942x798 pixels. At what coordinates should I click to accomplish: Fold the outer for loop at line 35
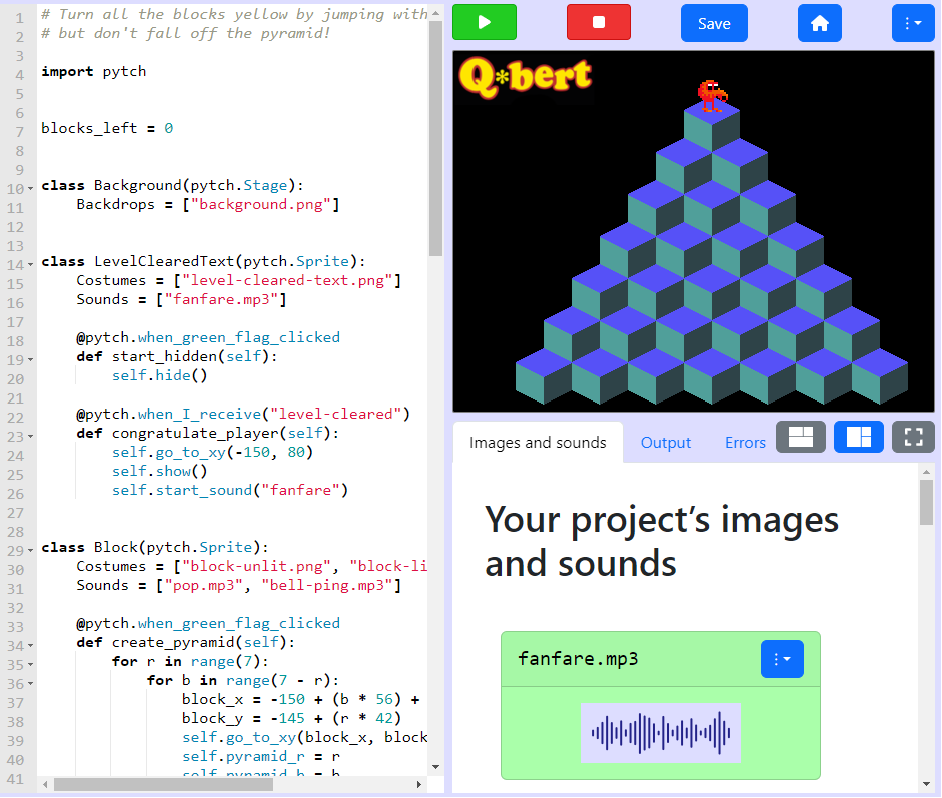[x=30, y=665]
